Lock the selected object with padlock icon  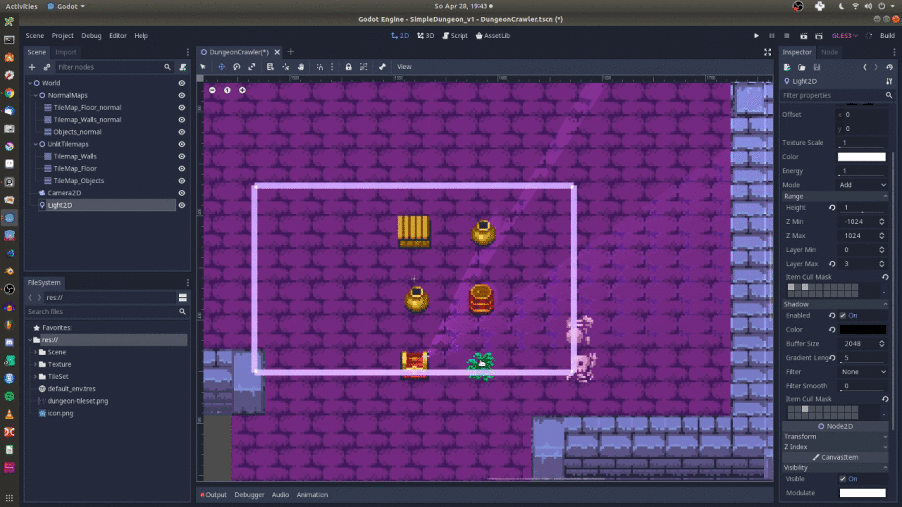coord(349,67)
